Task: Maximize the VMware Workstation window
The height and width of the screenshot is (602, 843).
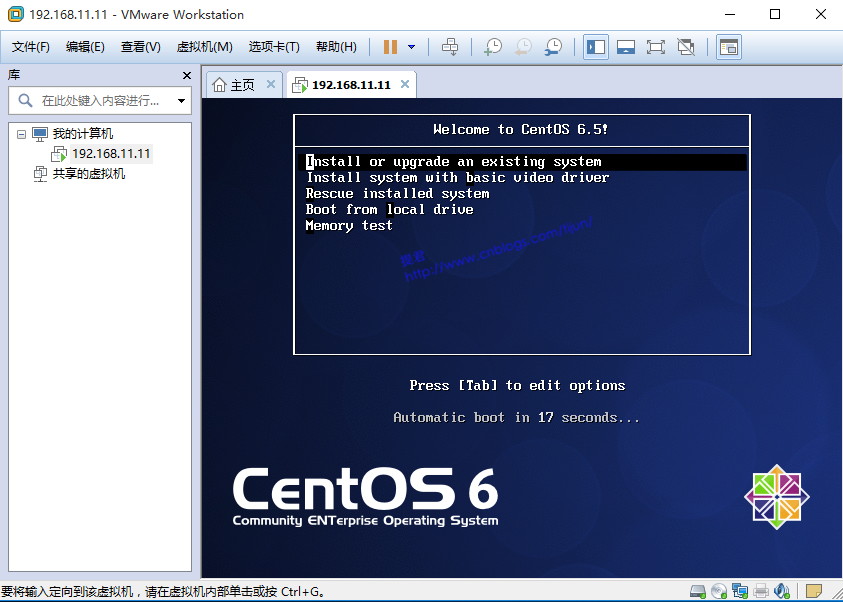Action: (x=775, y=15)
